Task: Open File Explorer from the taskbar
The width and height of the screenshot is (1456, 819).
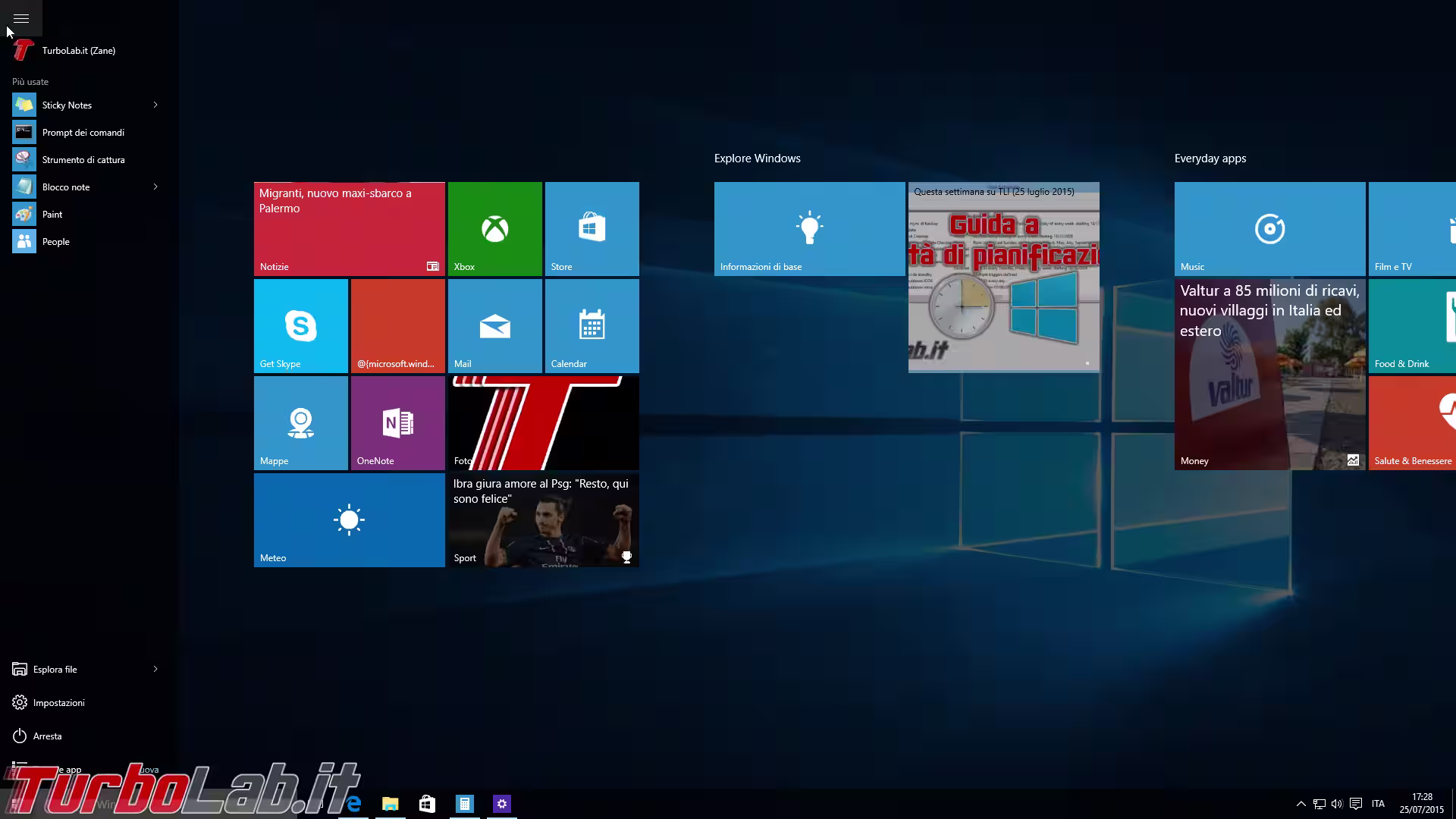Action: [x=390, y=804]
